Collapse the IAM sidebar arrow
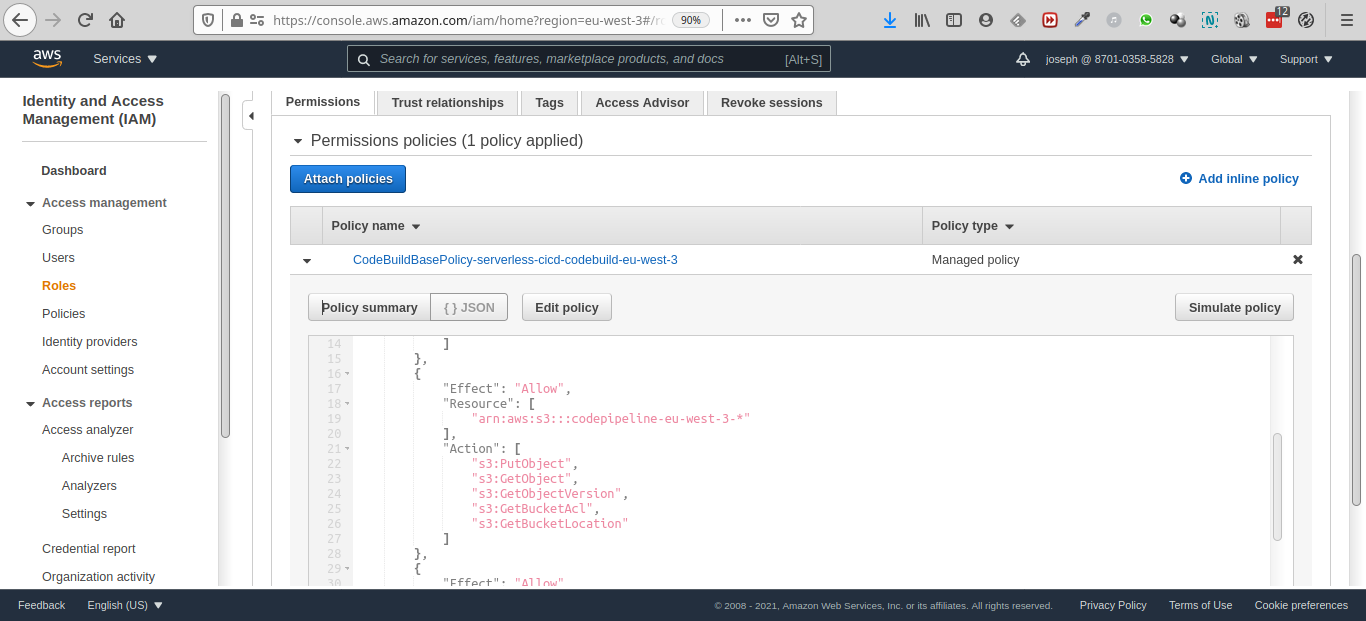Viewport: 1366px width, 621px height. (x=251, y=117)
